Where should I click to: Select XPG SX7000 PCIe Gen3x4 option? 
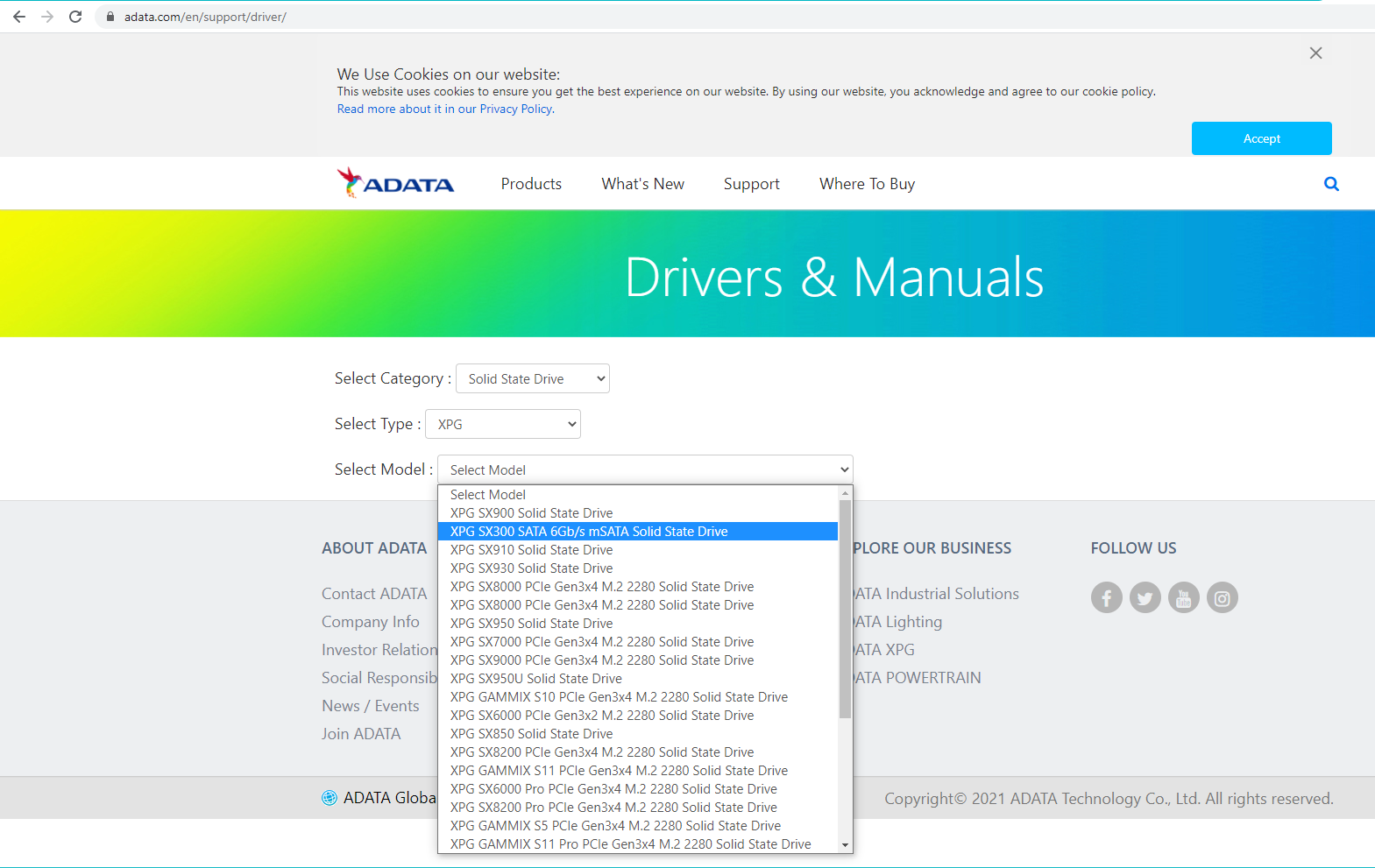[638, 642]
